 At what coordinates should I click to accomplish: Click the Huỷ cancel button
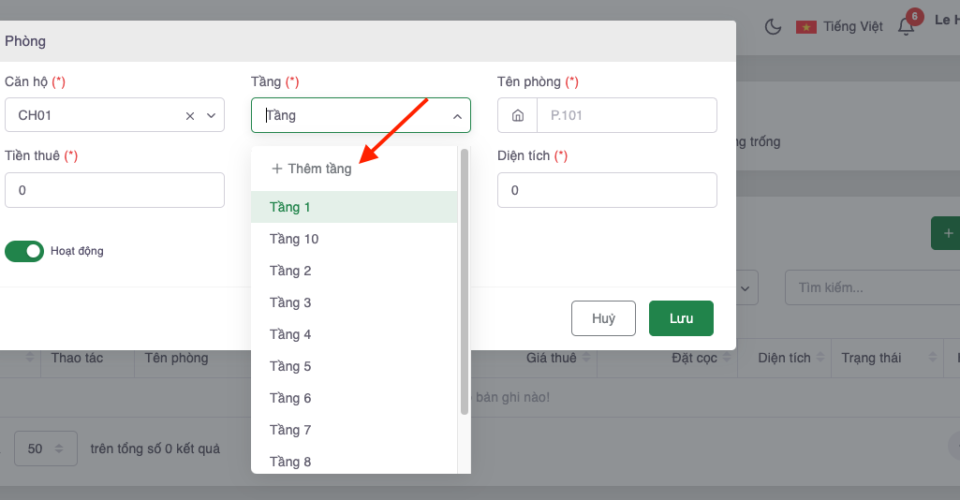[x=603, y=318]
